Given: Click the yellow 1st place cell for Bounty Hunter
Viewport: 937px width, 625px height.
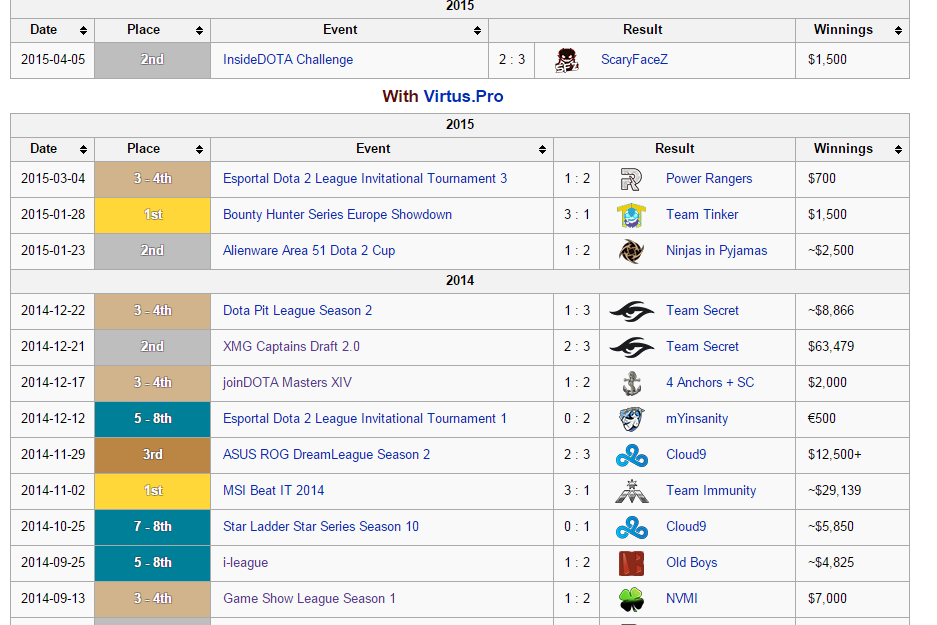Looking at the screenshot, I should click(x=152, y=215).
